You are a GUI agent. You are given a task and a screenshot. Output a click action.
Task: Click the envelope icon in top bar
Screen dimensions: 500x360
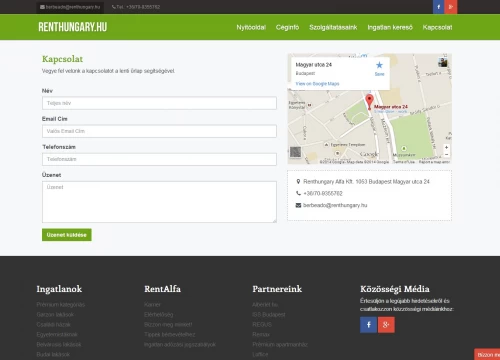42,7
